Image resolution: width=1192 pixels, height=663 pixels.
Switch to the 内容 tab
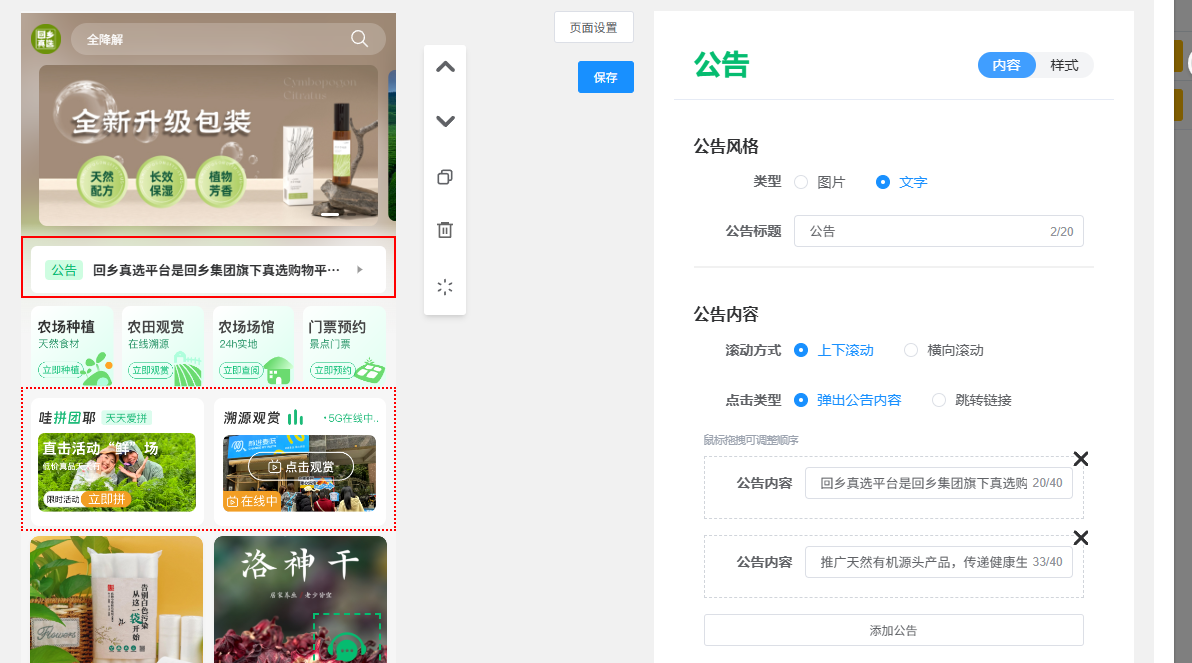pyautogui.click(x=1006, y=65)
